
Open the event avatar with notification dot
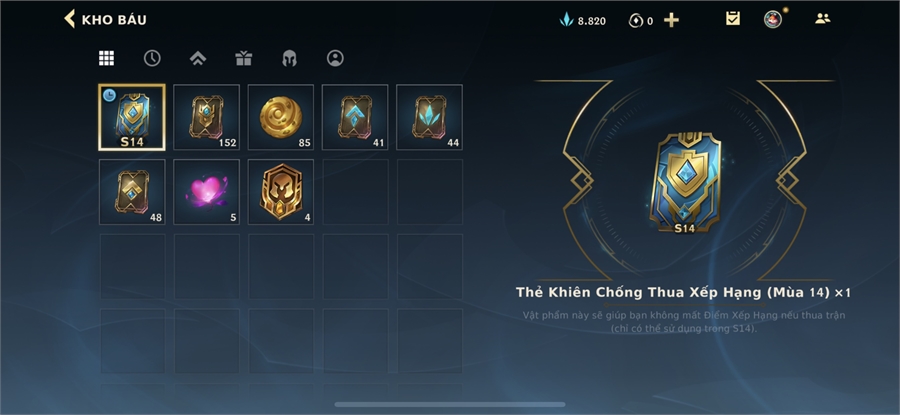pyautogui.click(x=773, y=19)
